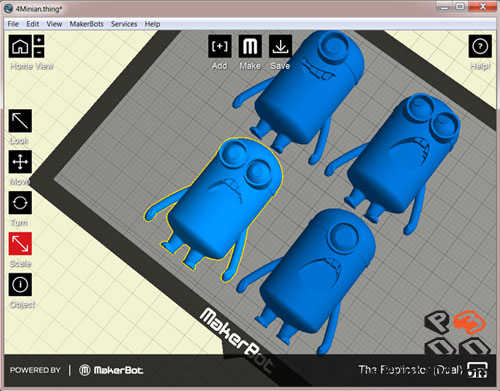
Task: Select the Turn rotate tool
Action: (x=20, y=203)
